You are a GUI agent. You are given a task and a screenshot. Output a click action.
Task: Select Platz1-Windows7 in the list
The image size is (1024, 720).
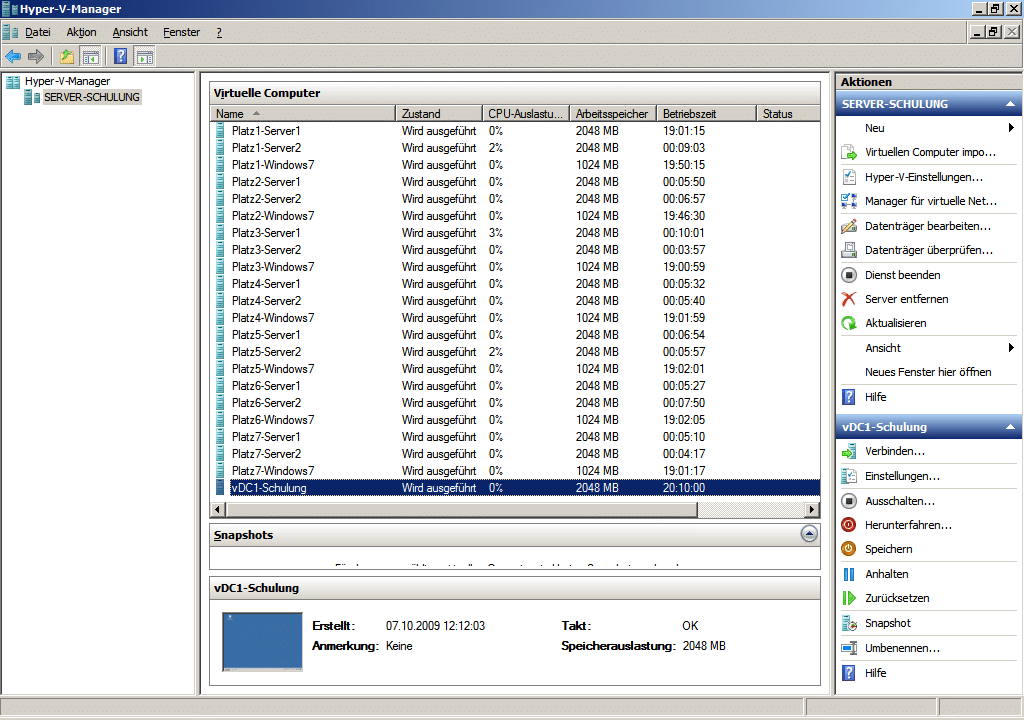click(x=516, y=165)
